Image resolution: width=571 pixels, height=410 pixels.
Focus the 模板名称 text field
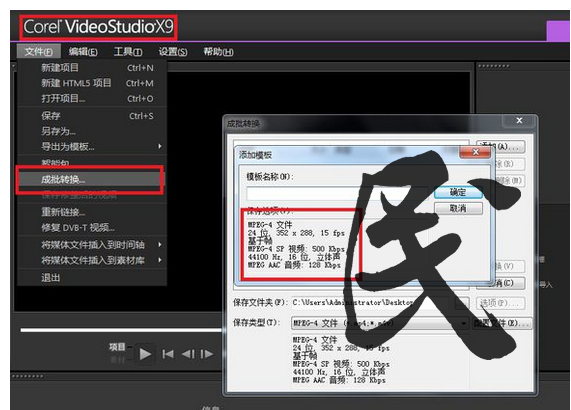(x=338, y=193)
